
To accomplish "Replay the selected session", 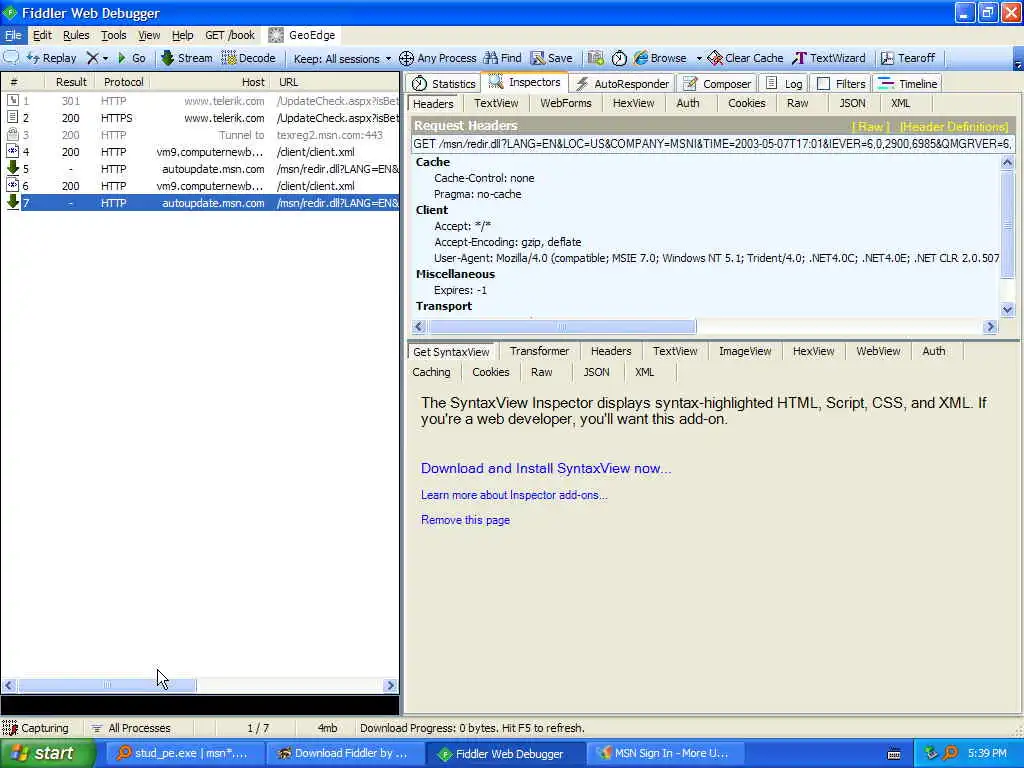I will (x=52, y=58).
